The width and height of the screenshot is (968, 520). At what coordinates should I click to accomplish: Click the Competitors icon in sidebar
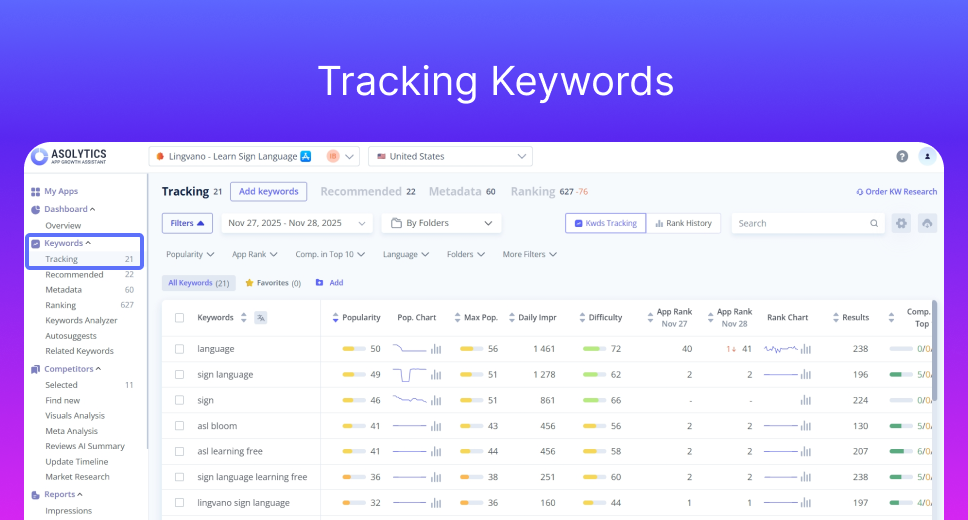click(x=35, y=369)
